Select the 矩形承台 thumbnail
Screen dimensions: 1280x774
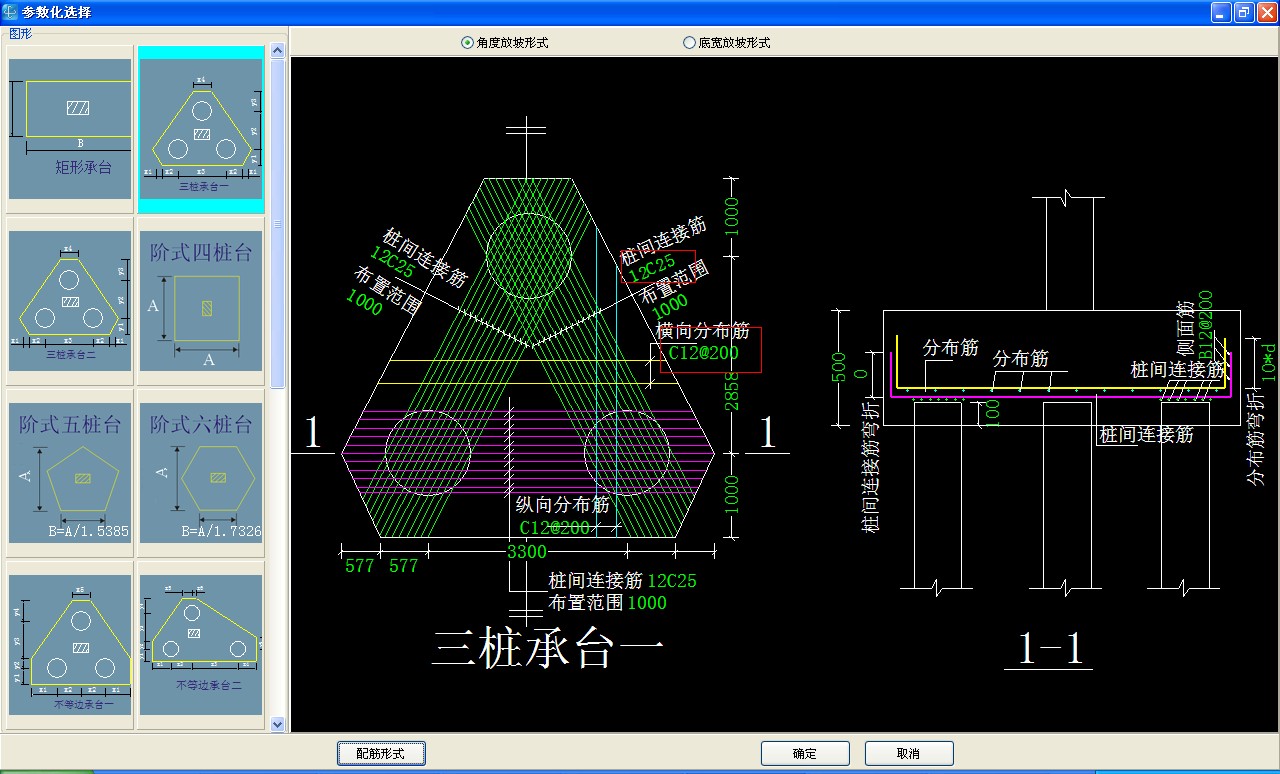(x=70, y=129)
